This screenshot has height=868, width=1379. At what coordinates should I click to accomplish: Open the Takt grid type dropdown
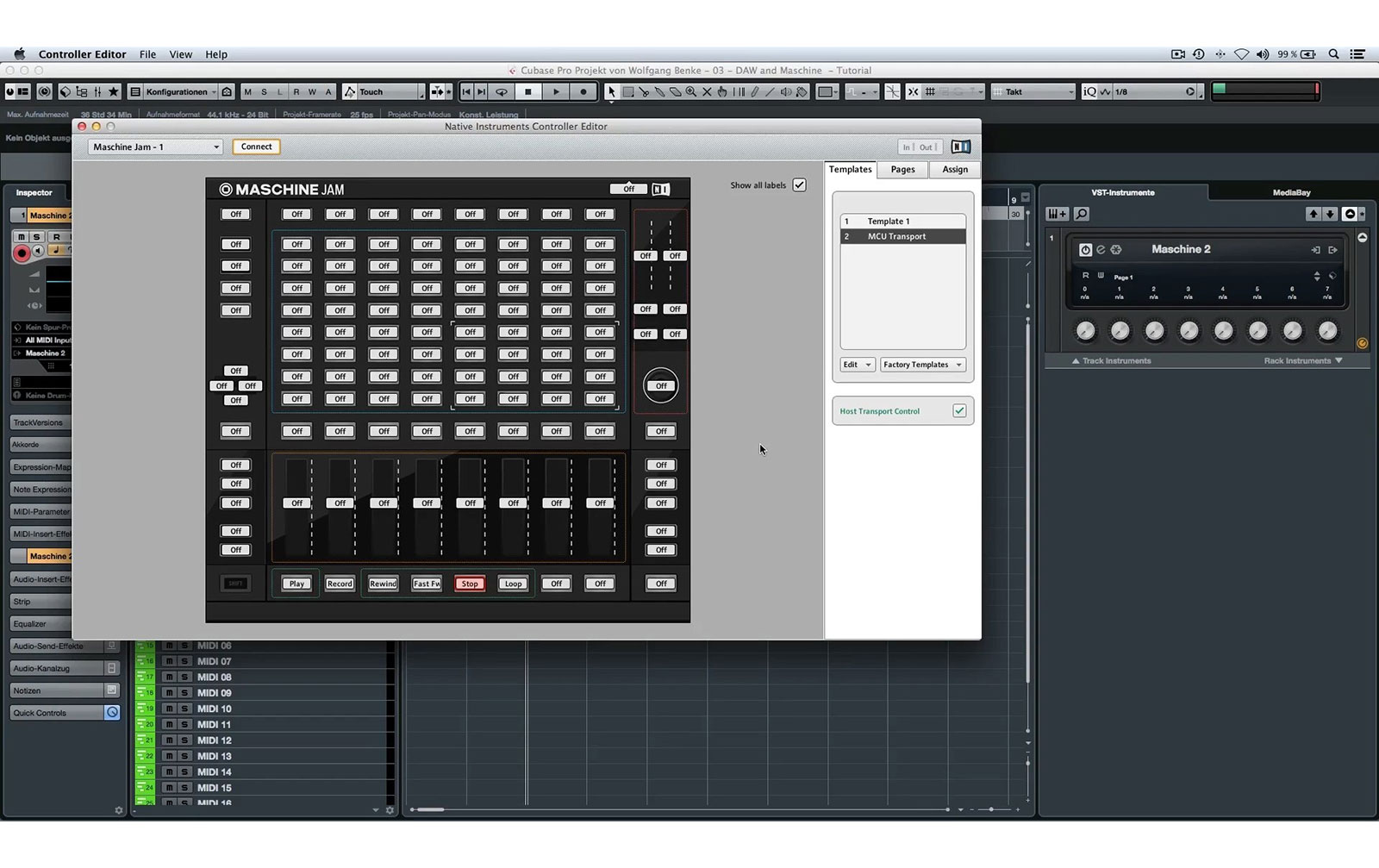coord(1033,91)
